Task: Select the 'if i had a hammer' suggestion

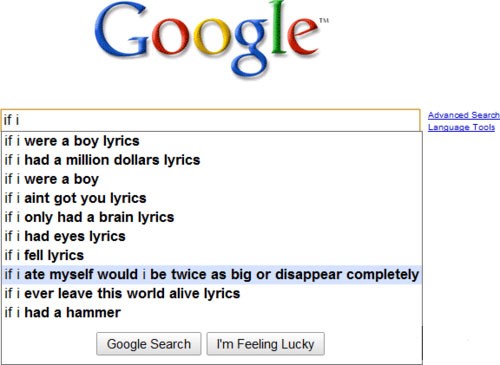Action: (212, 313)
